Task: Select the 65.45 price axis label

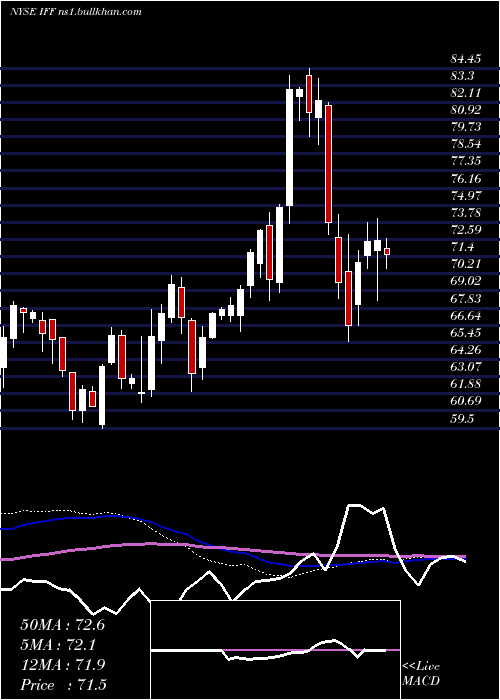Action: (466, 332)
